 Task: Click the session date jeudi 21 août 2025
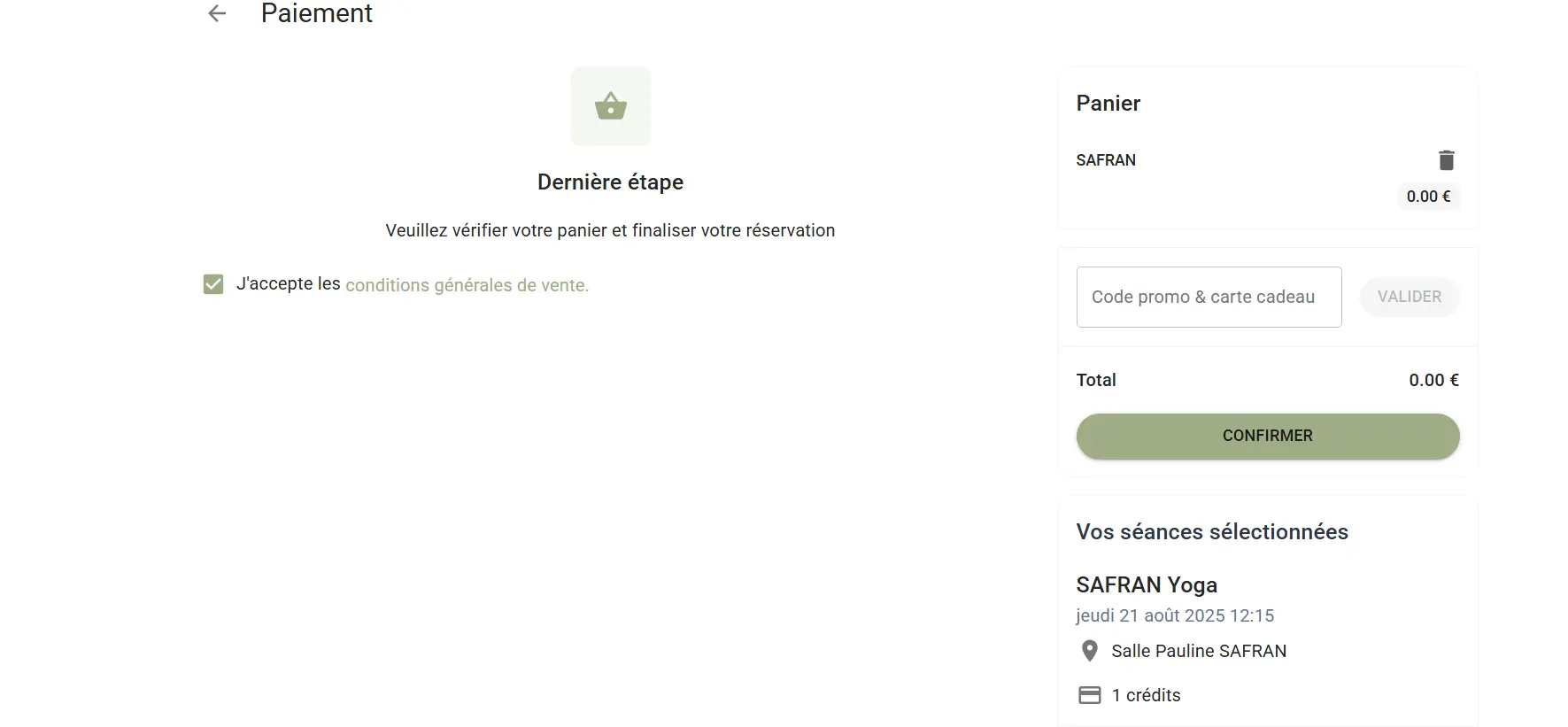pyautogui.click(x=1175, y=615)
